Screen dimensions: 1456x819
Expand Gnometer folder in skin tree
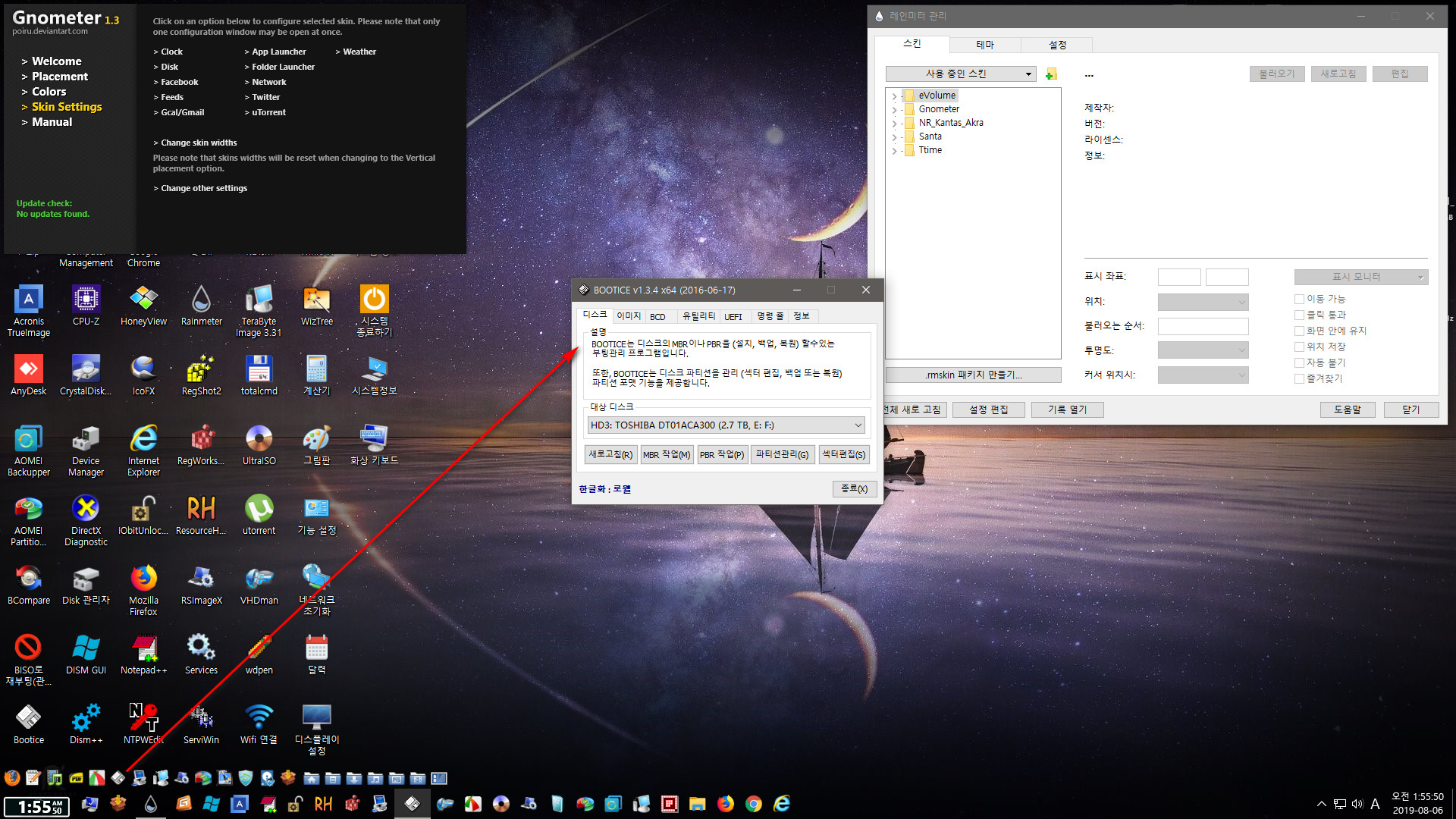pyautogui.click(x=894, y=109)
